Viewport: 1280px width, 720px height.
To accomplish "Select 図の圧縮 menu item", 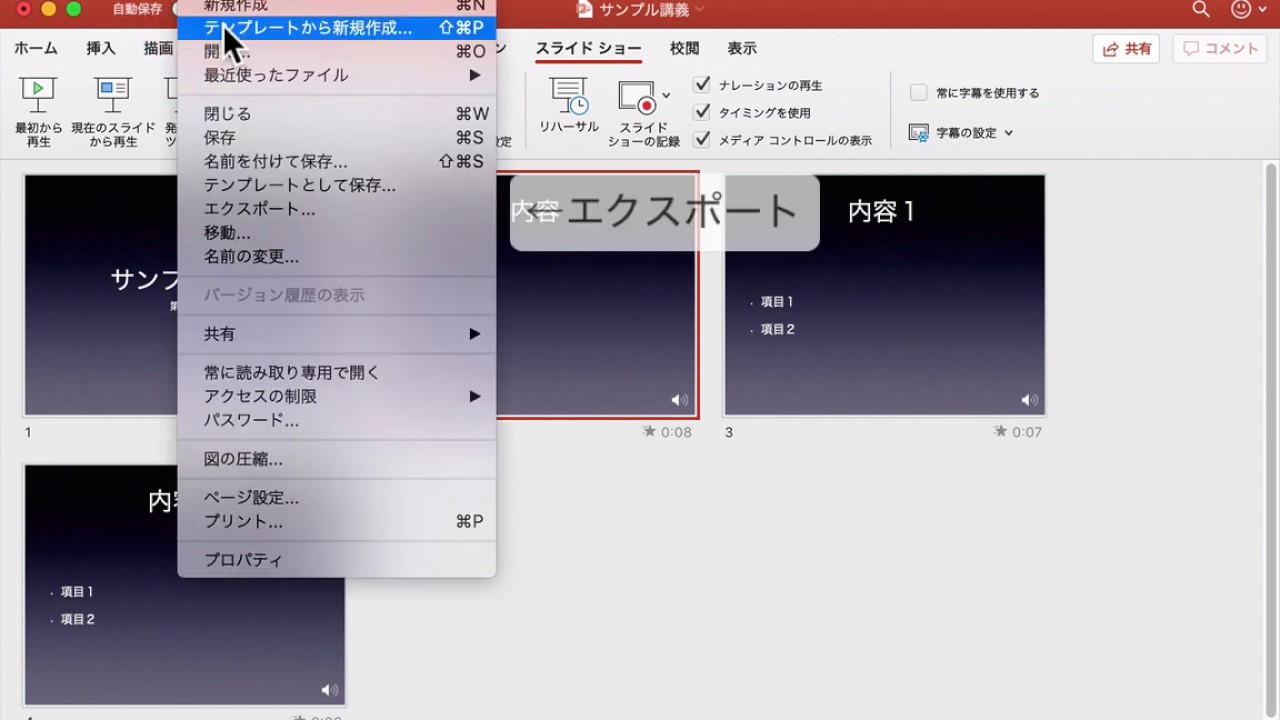I will click(x=336, y=459).
